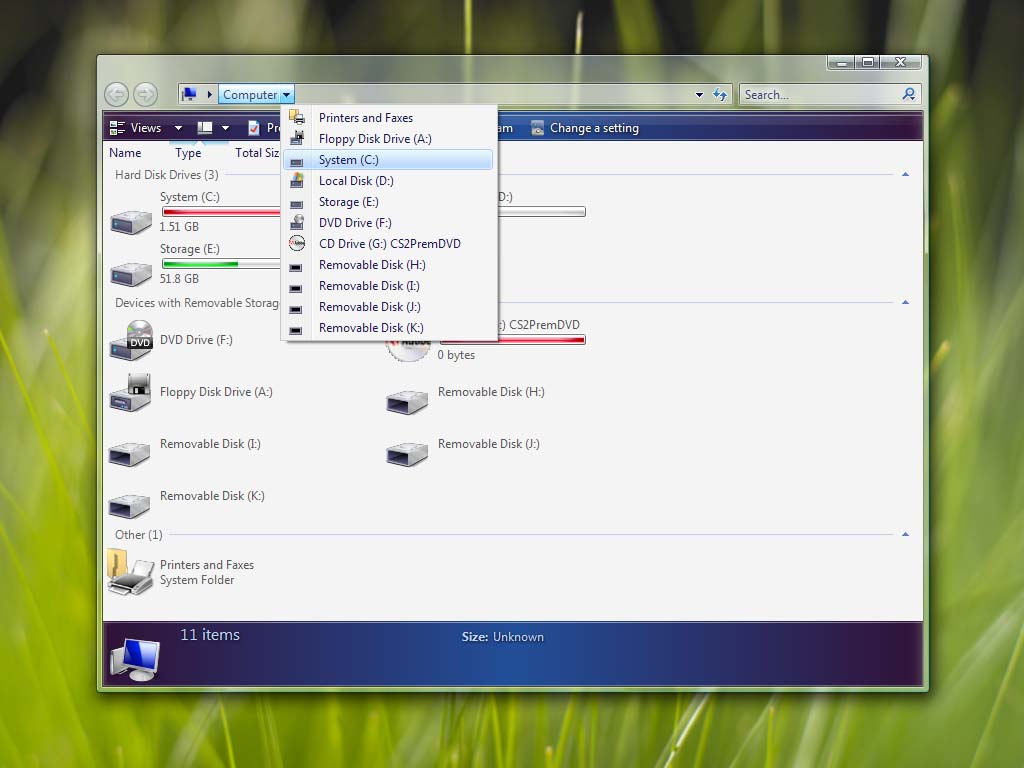This screenshot has height=768, width=1024.
Task: Choose CD Drive (G:) CS2PremDVD in menu
Action: tap(389, 244)
